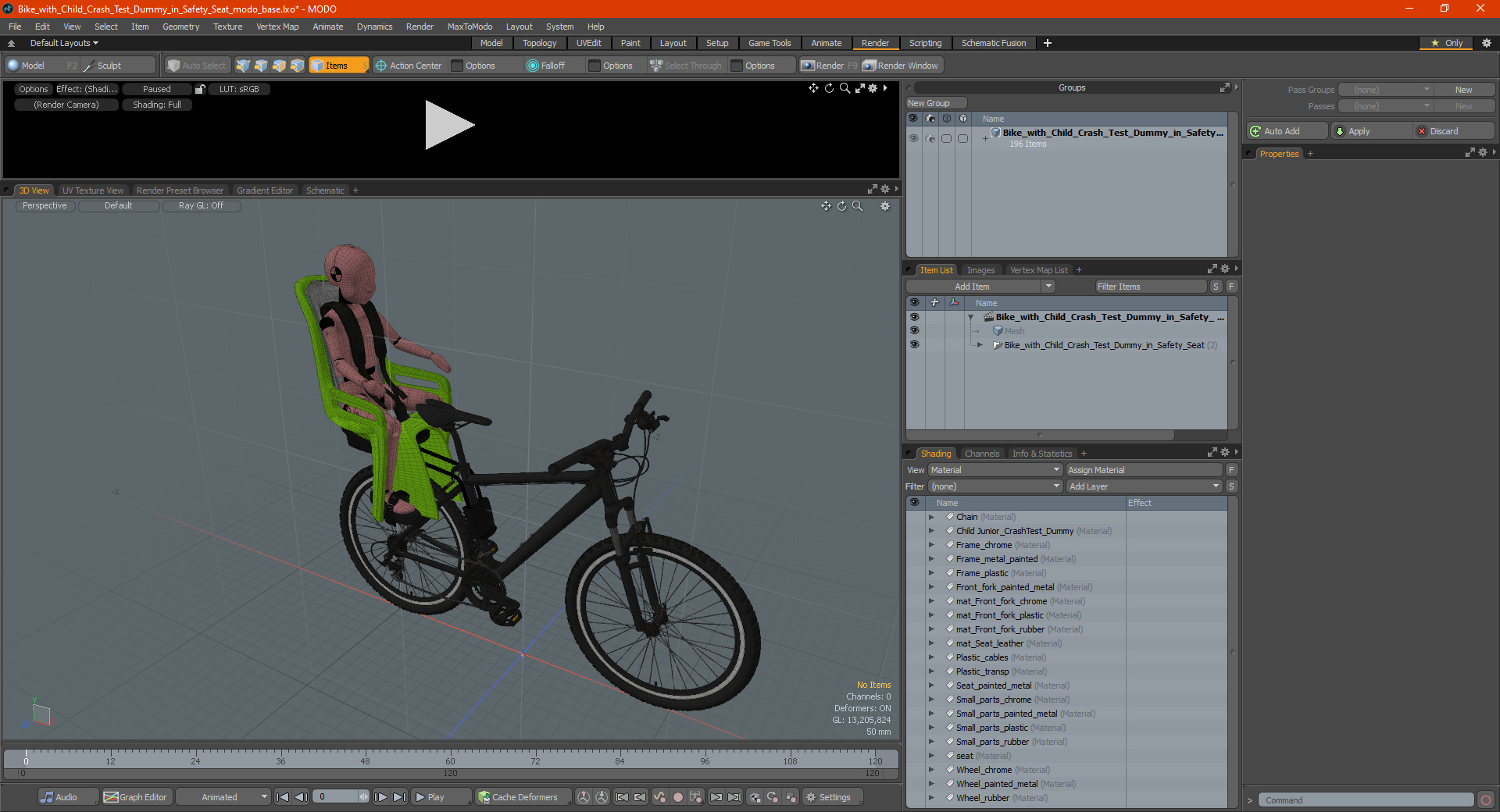Viewport: 1500px width, 812px height.
Task: Switch to Topology layout tab
Action: click(x=539, y=43)
